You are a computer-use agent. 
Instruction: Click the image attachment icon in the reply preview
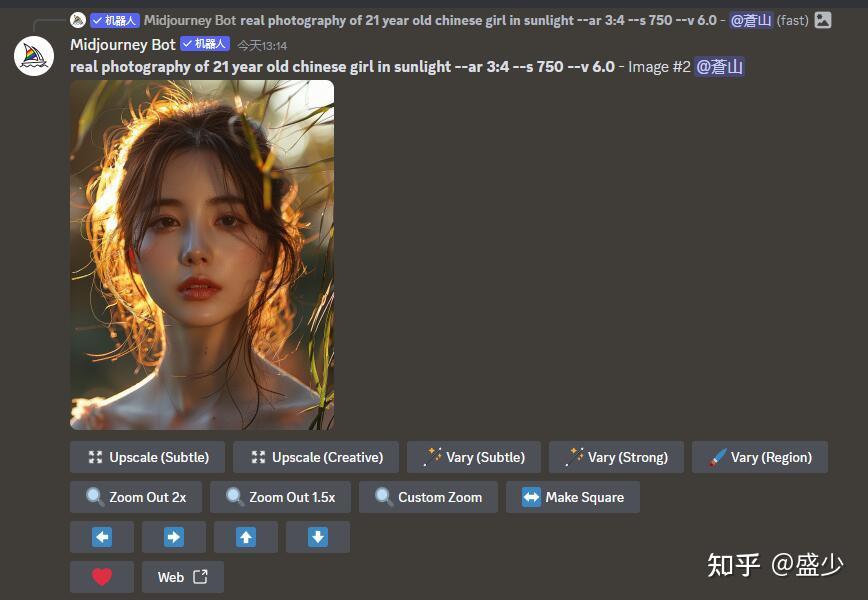823,19
